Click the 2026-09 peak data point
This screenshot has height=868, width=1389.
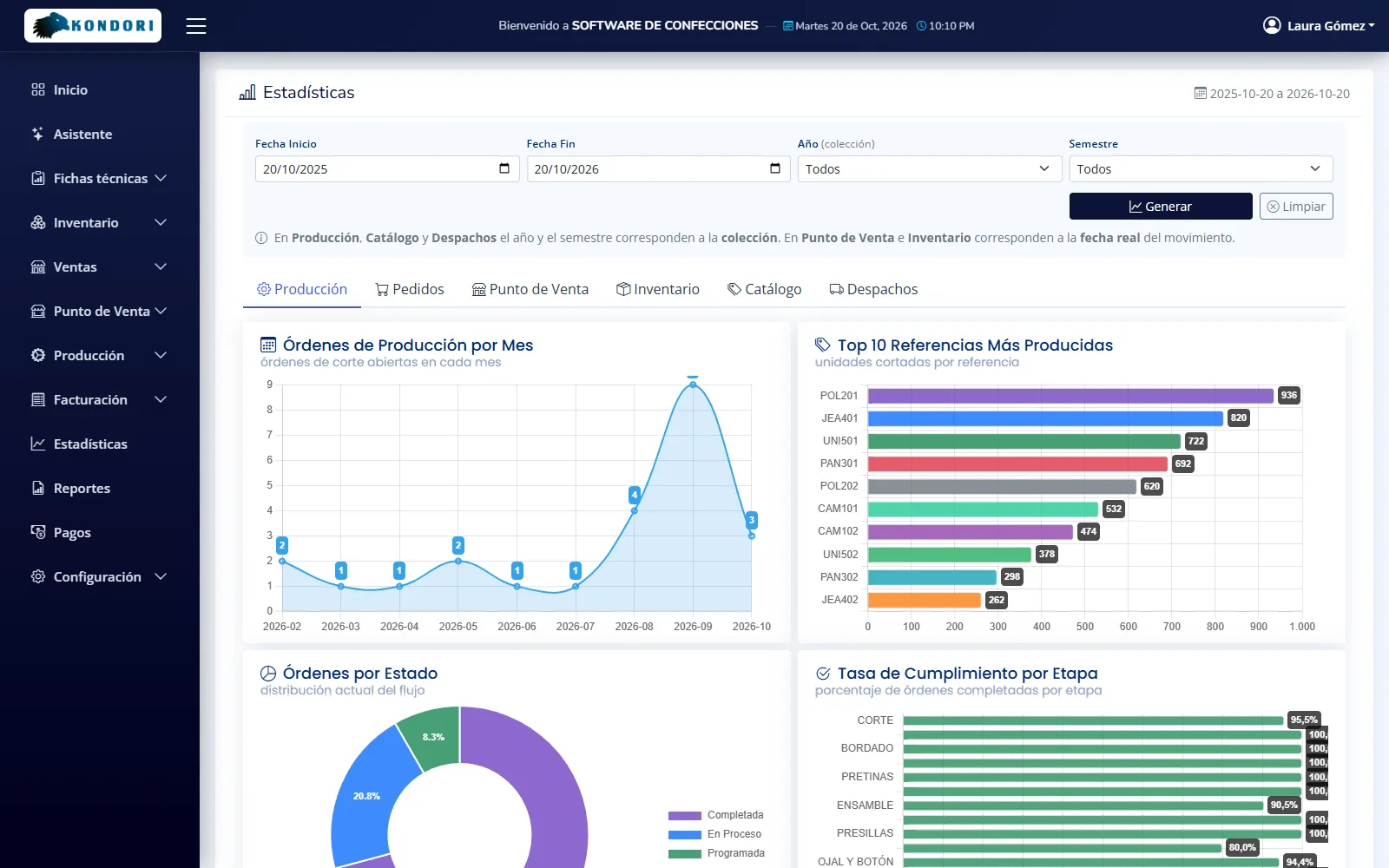693,385
